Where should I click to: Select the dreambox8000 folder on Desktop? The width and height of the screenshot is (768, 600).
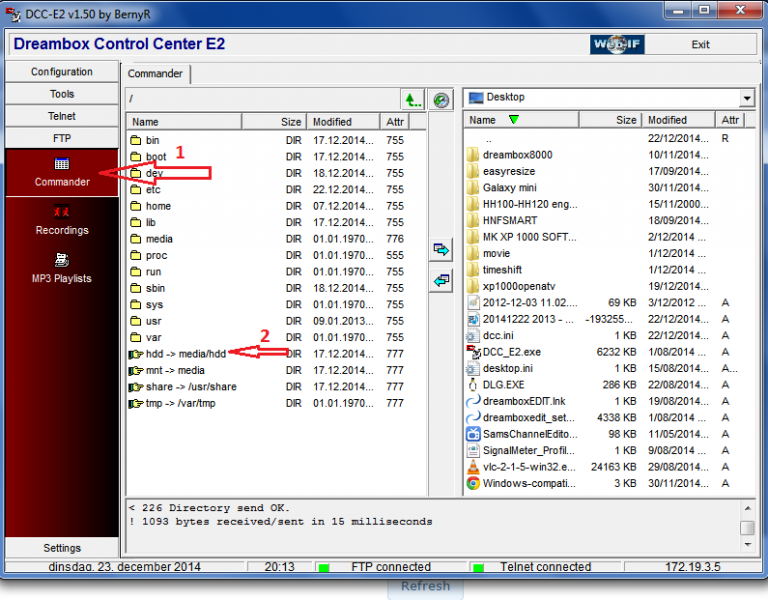click(516, 155)
